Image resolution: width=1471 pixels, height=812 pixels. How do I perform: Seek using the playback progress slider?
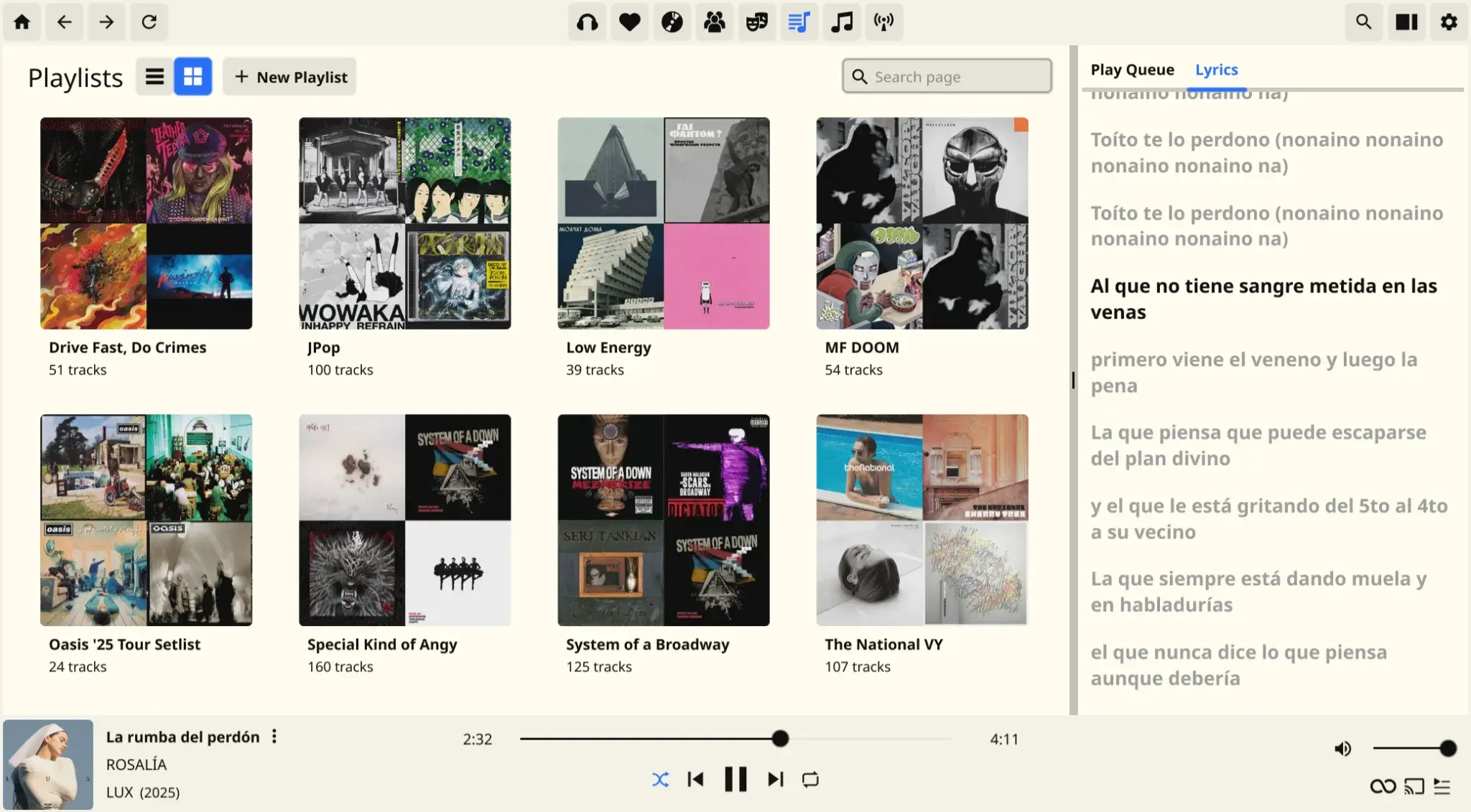[x=735, y=738]
